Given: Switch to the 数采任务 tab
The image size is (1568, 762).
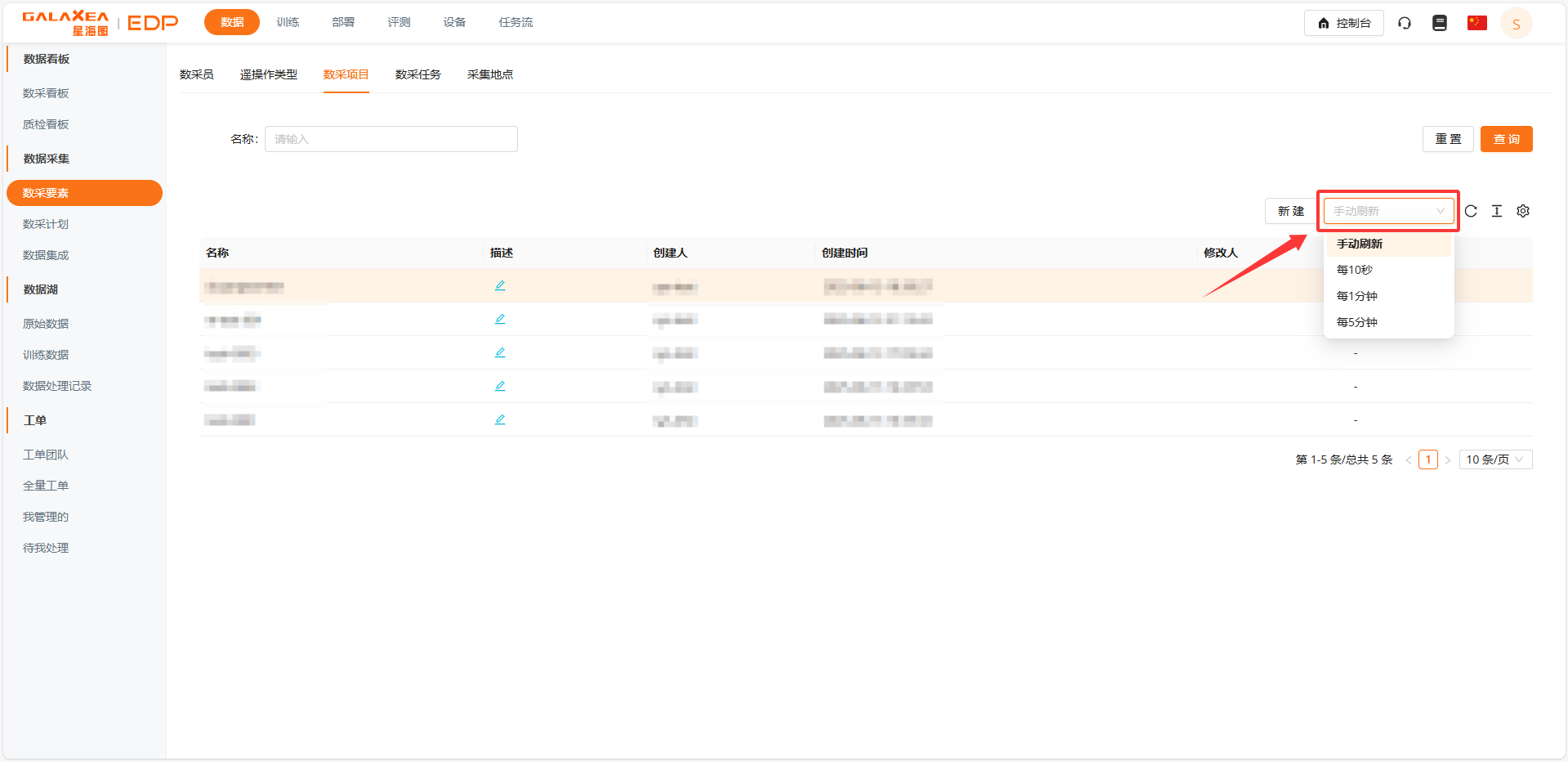Looking at the screenshot, I should pos(418,74).
